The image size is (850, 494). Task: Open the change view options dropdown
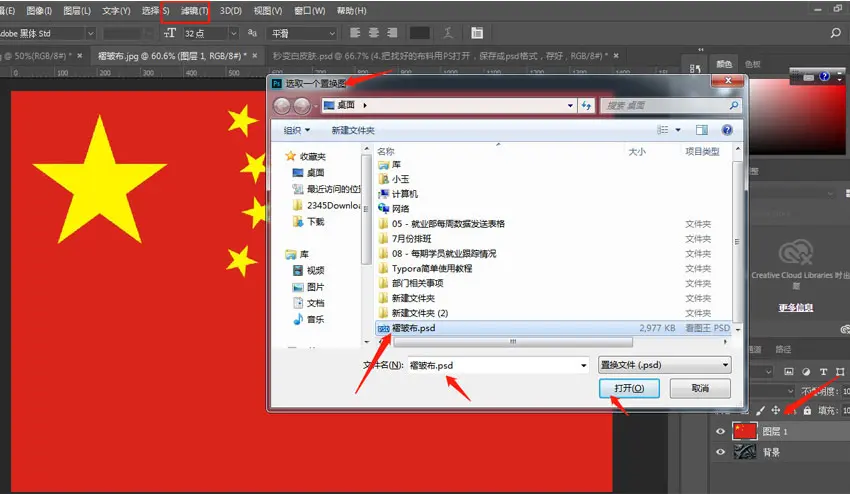click(x=678, y=130)
